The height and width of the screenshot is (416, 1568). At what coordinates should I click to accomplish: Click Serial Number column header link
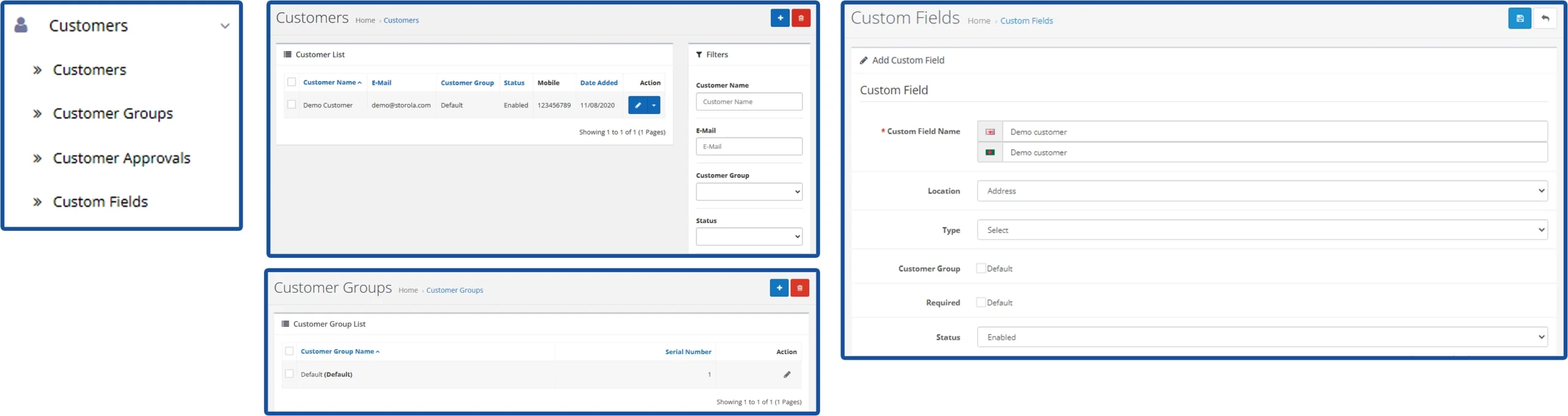[x=688, y=352]
